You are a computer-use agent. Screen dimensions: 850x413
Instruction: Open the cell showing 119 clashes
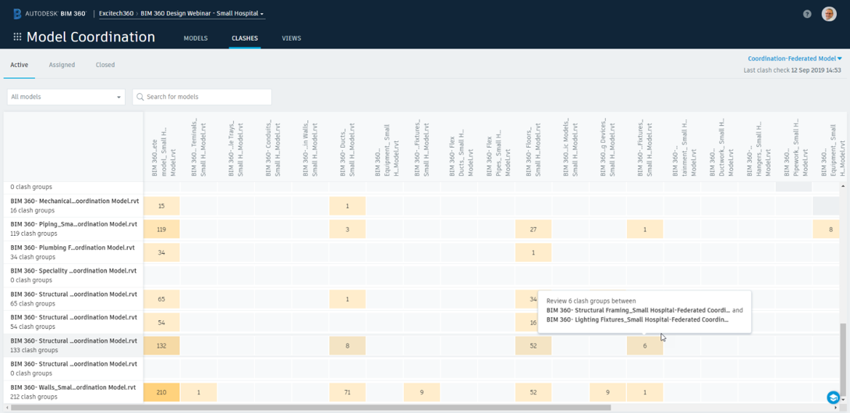point(162,229)
